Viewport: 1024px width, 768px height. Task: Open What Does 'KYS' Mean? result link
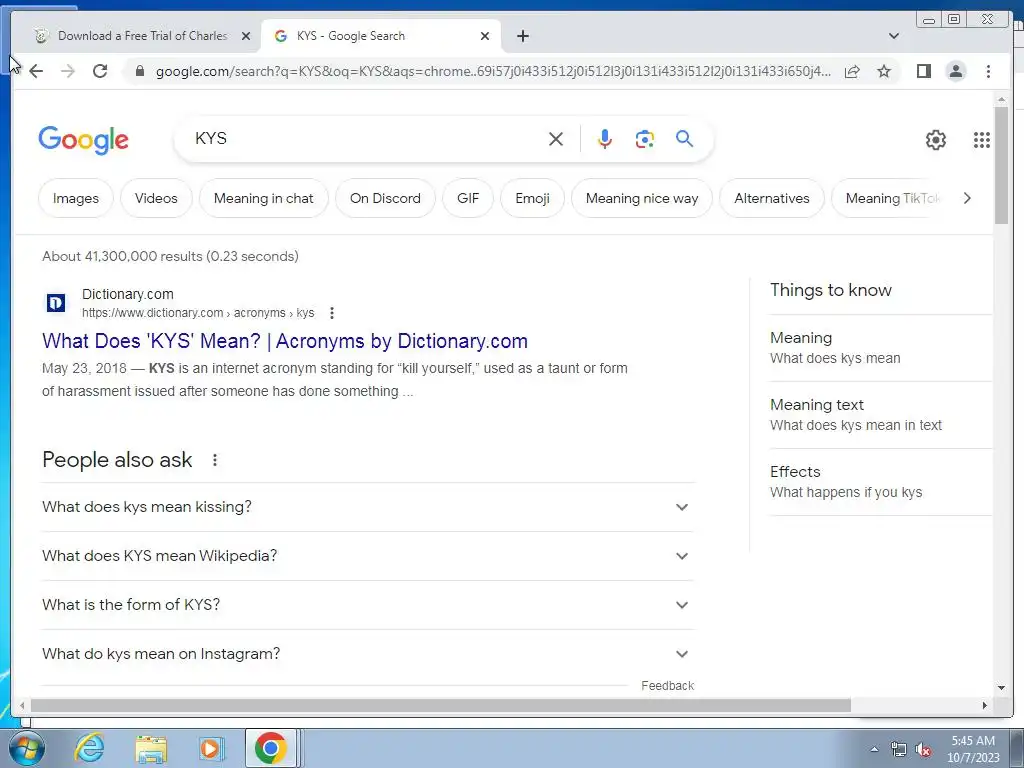coord(285,341)
